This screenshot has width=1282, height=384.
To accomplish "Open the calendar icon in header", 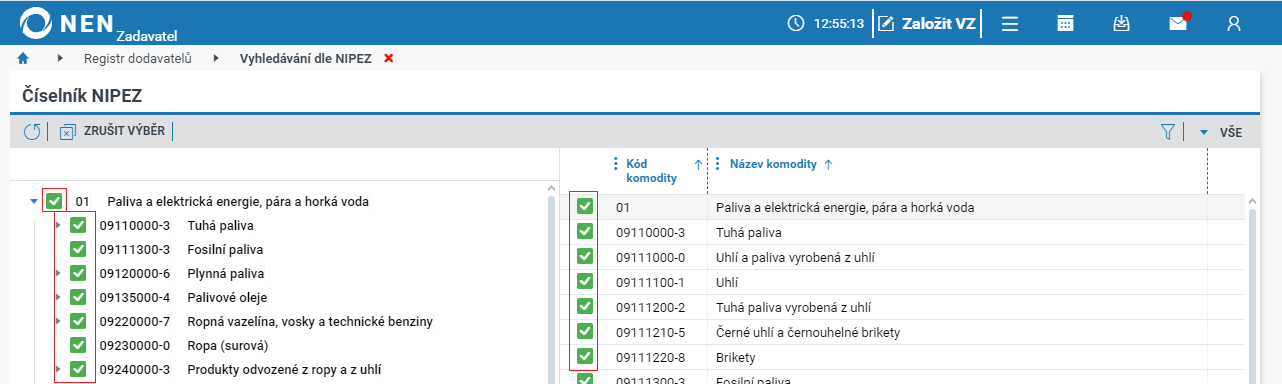I will [1066, 23].
